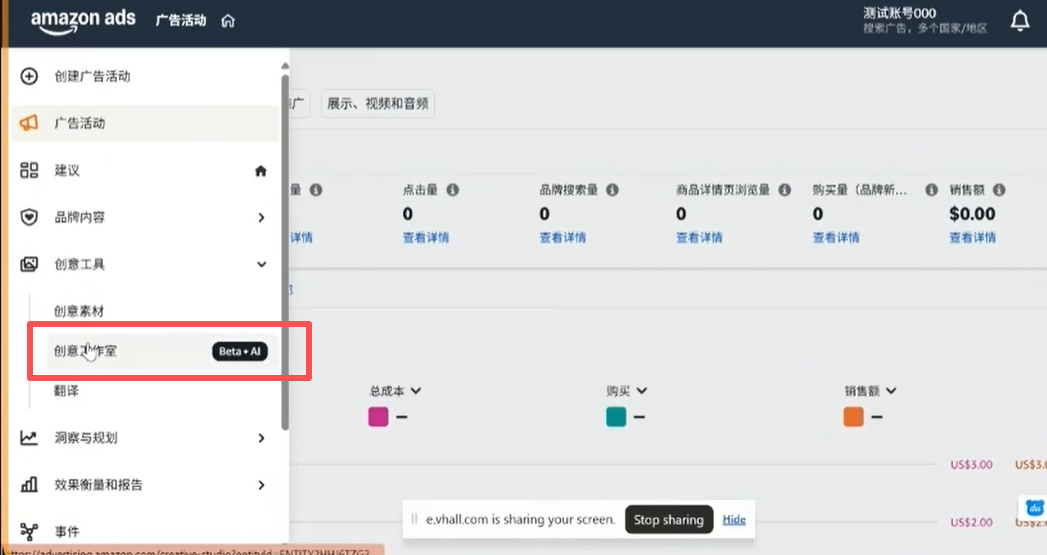The height and width of the screenshot is (555, 1047).
Task: Click the drag handle on the sharing bar
Action: pos(415,519)
